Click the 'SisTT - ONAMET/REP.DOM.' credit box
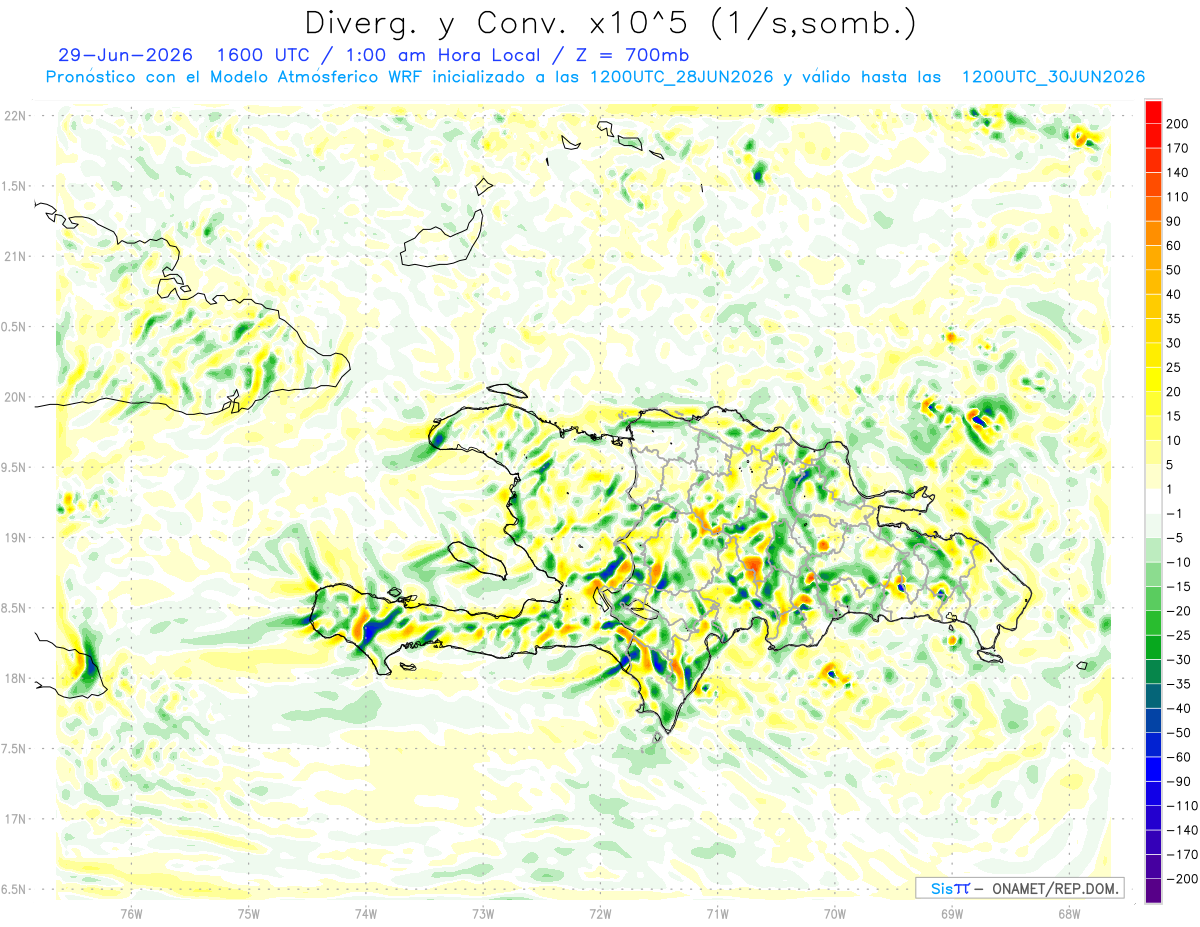This screenshot has height=927, width=1200. point(1019,888)
